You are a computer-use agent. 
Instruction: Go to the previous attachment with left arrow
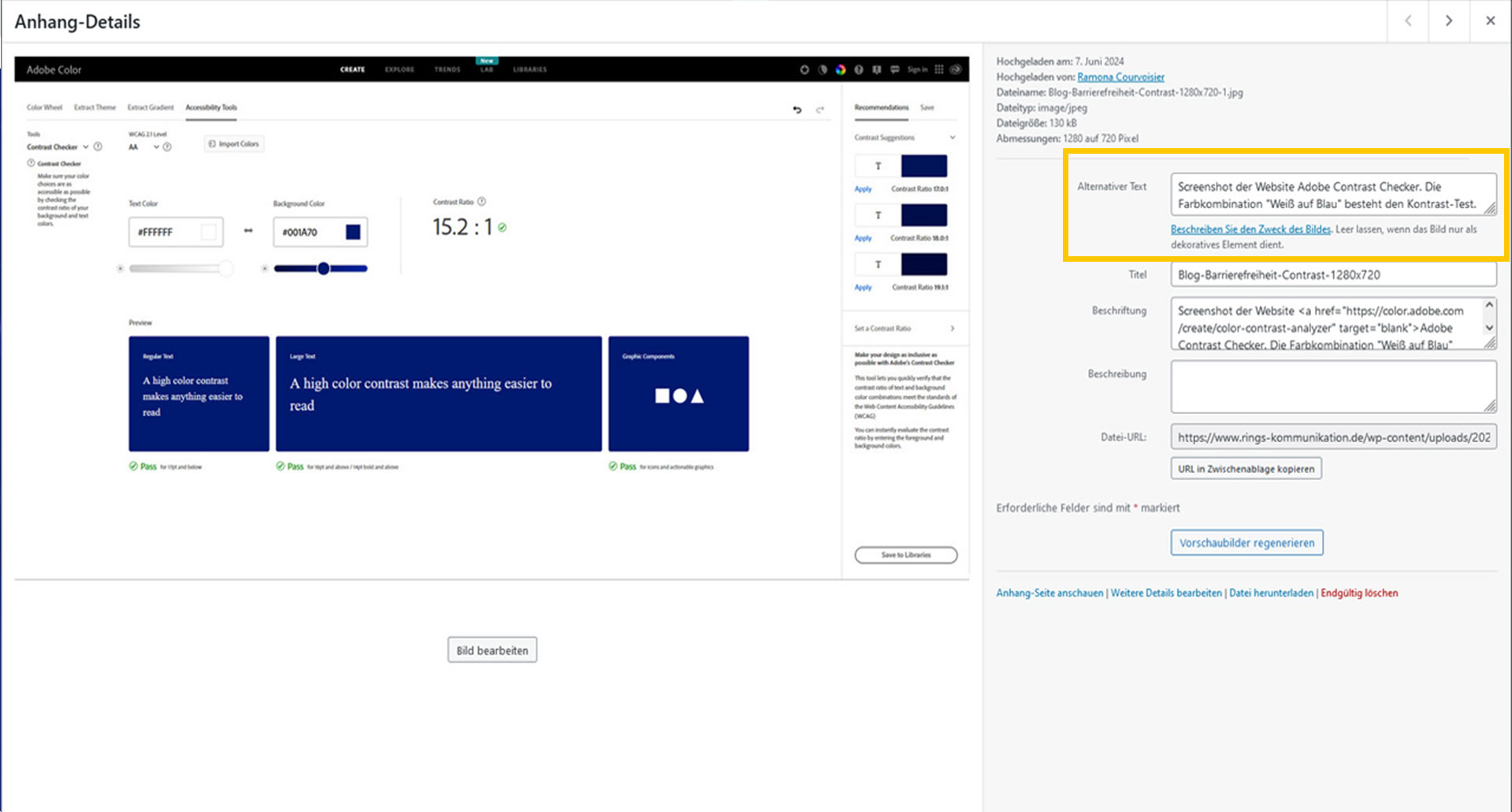[1408, 21]
